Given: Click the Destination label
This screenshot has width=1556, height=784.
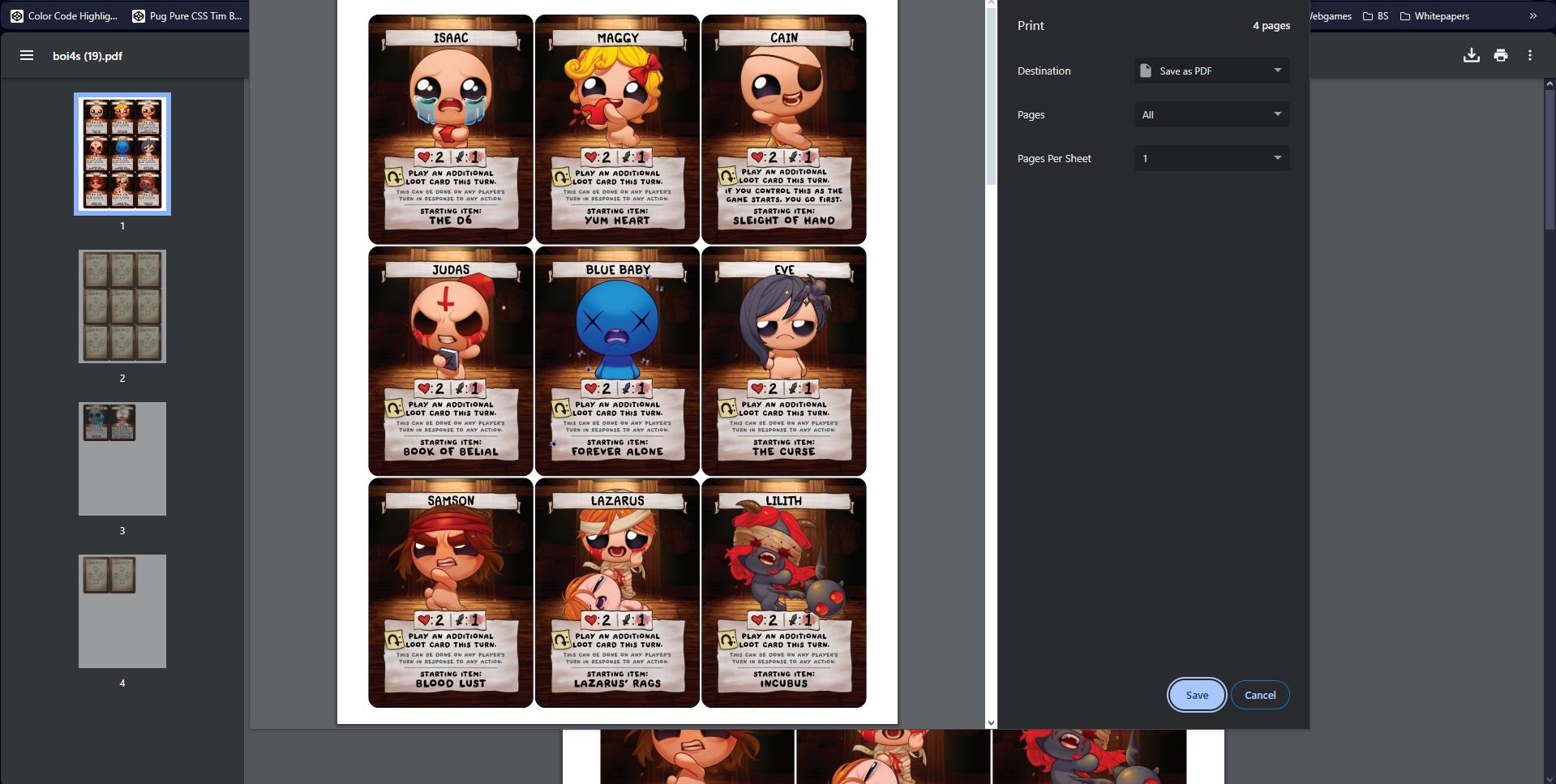Looking at the screenshot, I should tap(1044, 71).
